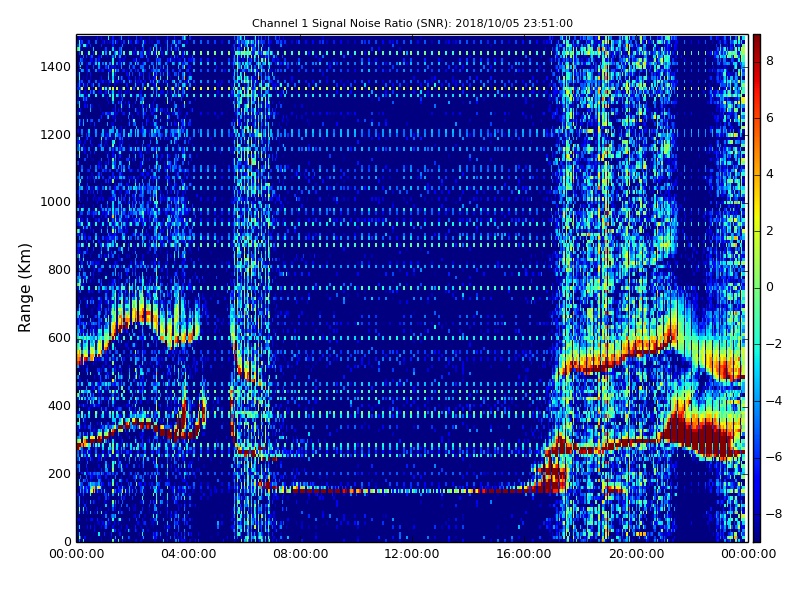Viewport: 800px width, 600px height.
Task: Click the colorbar label −4
Action: (x=774, y=401)
